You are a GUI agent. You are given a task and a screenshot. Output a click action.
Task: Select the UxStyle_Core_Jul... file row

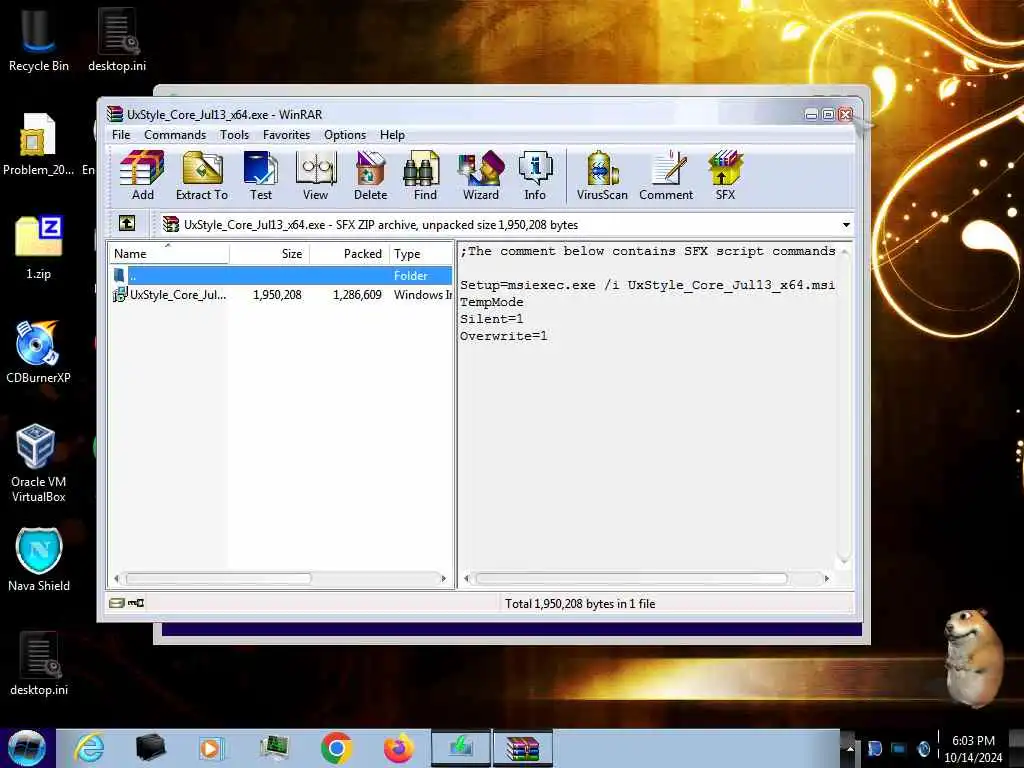coord(281,295)
